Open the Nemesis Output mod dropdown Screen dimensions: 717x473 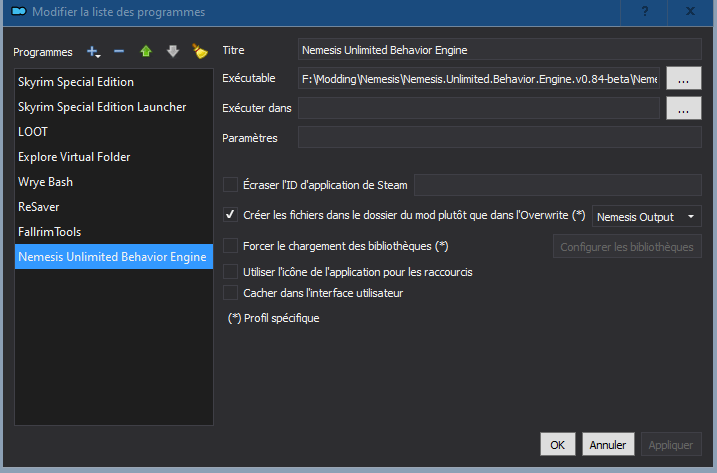point(647,216)
